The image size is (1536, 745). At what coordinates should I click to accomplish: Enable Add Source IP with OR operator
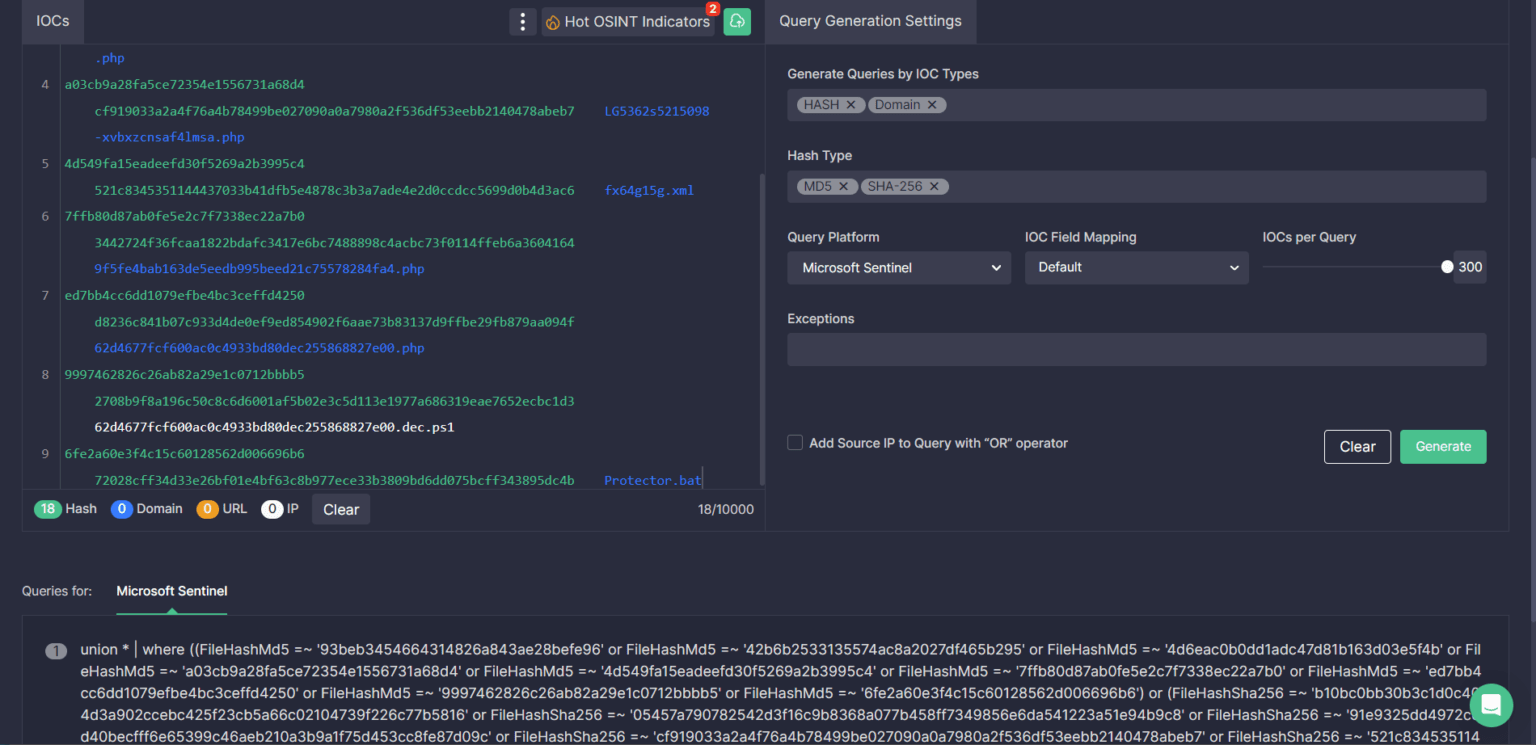coord(794,441)
